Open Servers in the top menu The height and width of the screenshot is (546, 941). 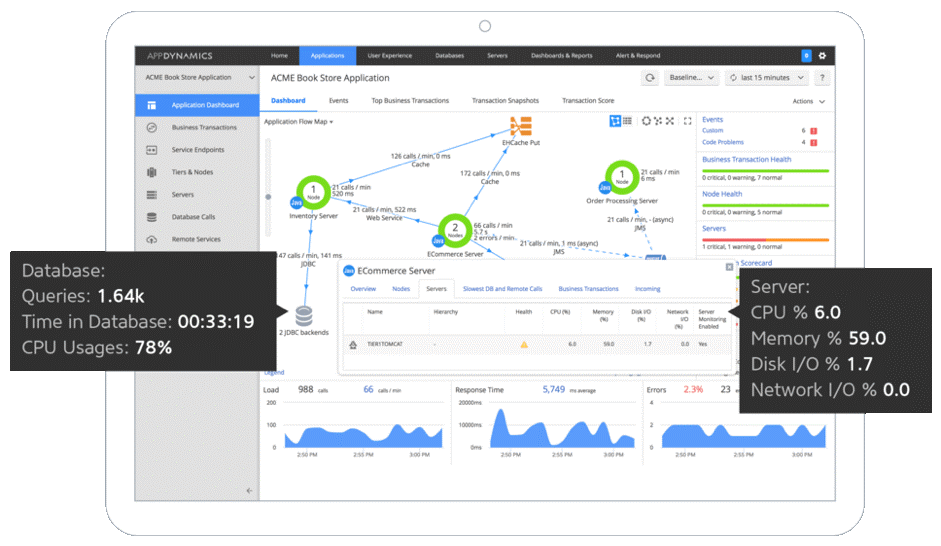pyautogui.click(x=497, y=55)
